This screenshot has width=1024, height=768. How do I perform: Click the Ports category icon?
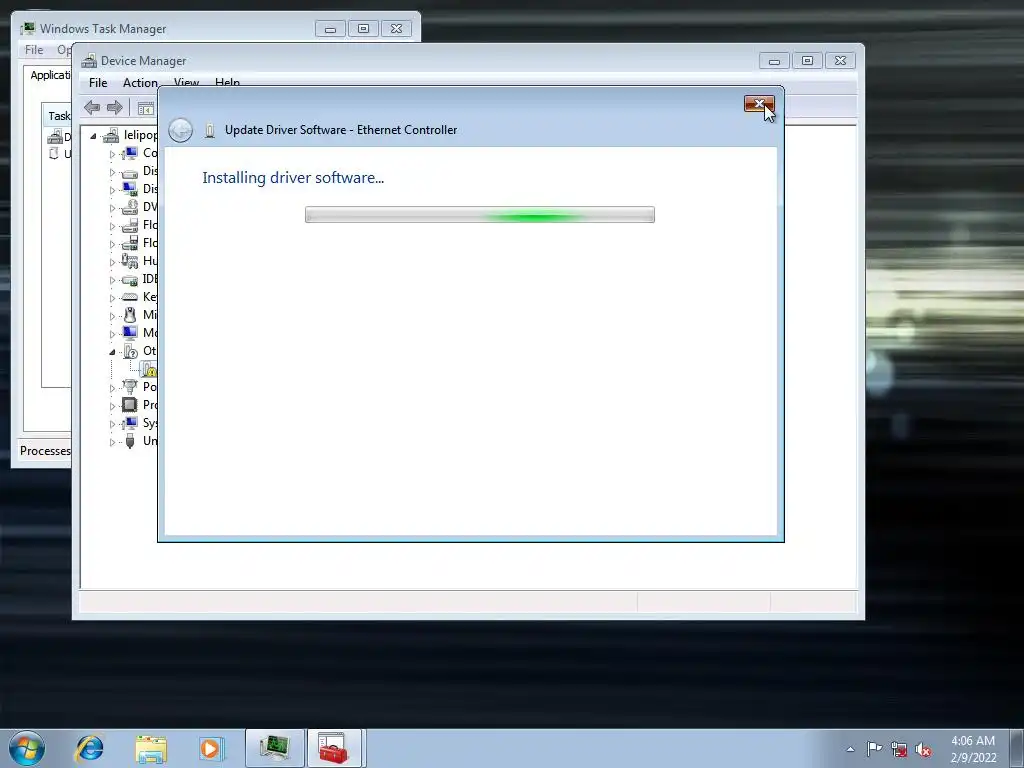(131, 387)
